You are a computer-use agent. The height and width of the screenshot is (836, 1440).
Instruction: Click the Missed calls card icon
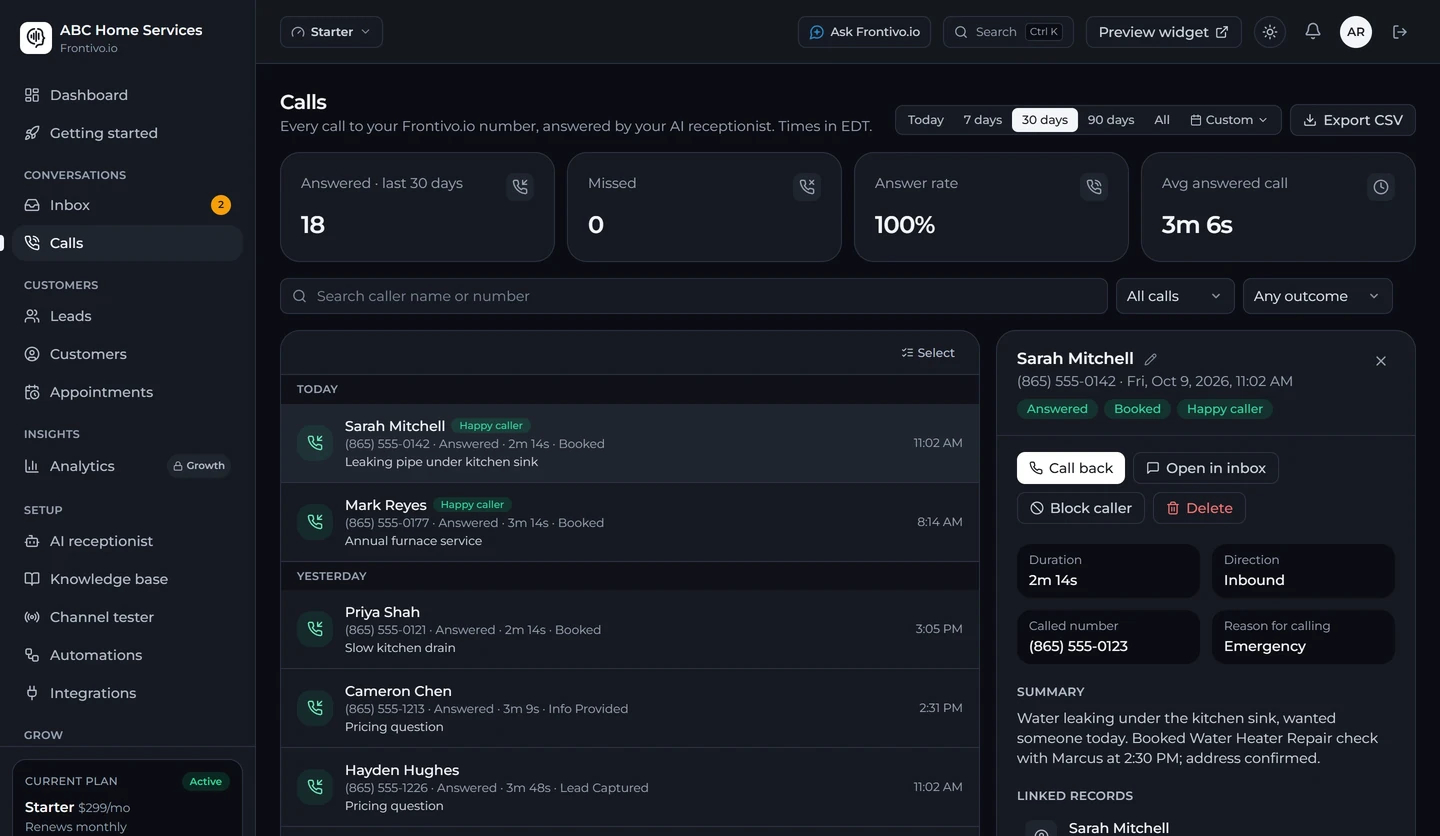(807, 186)
